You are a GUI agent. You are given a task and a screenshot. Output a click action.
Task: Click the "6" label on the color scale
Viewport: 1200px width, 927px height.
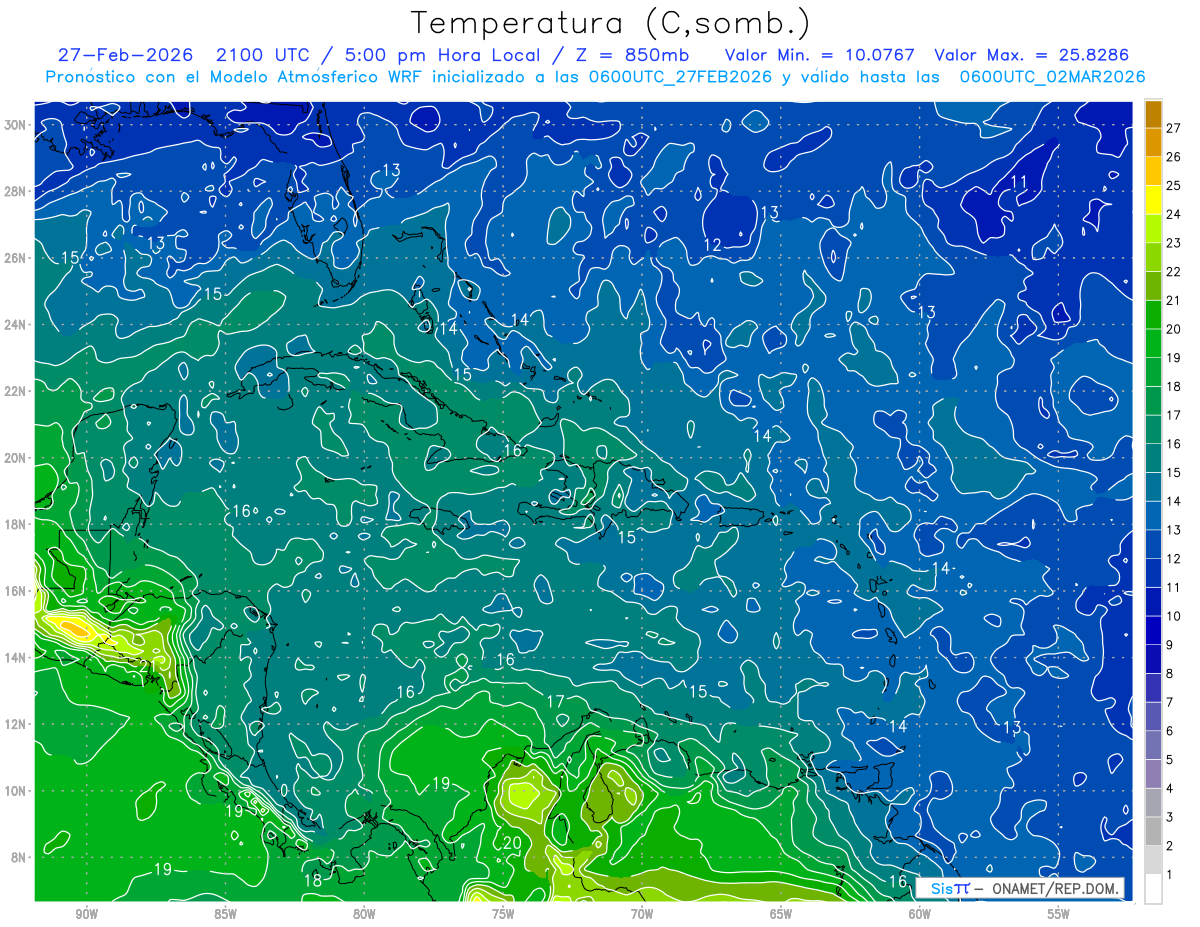[1170, 731]
